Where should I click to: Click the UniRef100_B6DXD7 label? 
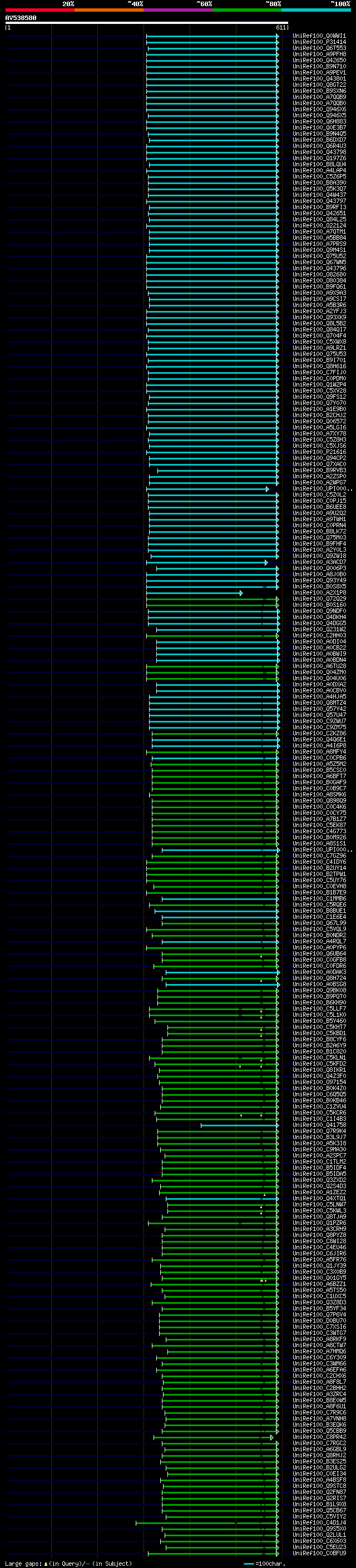319,140
